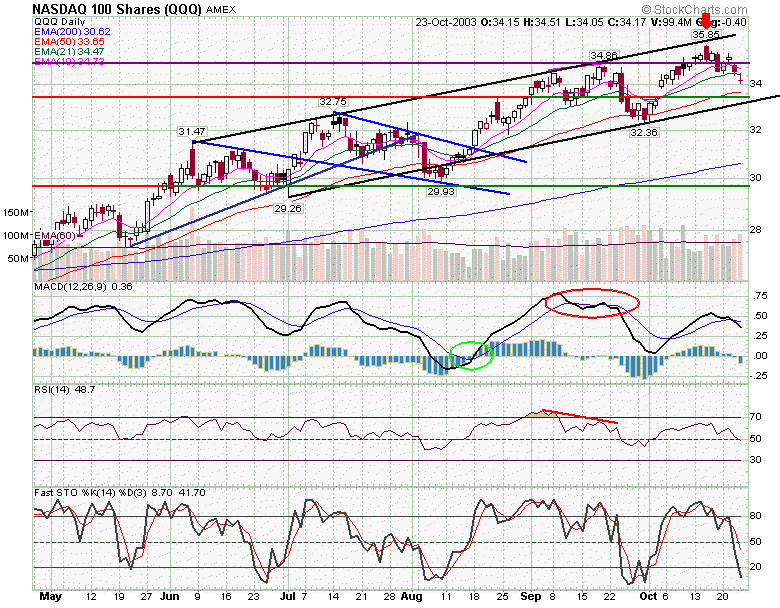Click the EMA(200) 30.62 legend entry

point(72,32)
